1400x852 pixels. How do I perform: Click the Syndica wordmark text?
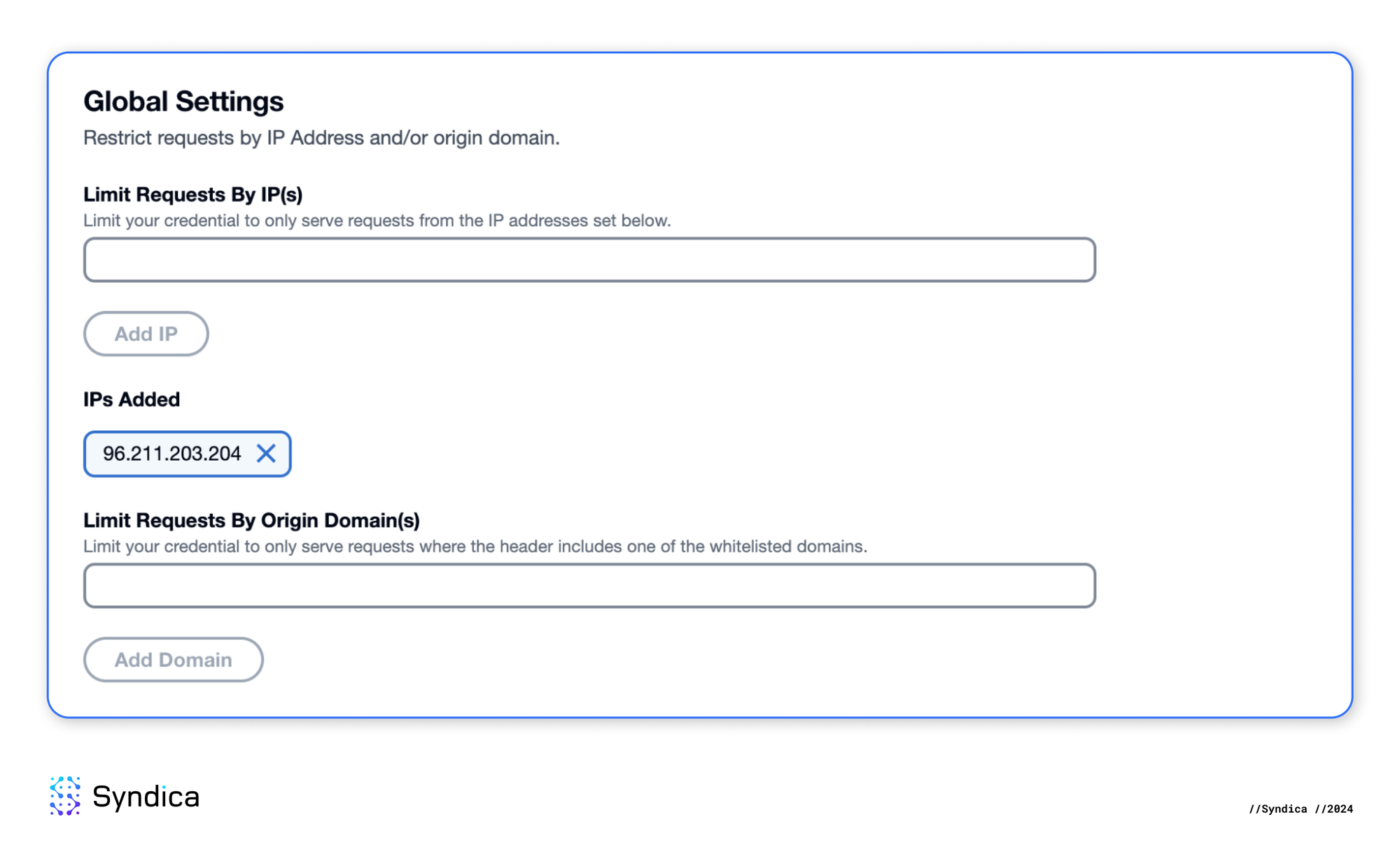click(x=147, y=797)
